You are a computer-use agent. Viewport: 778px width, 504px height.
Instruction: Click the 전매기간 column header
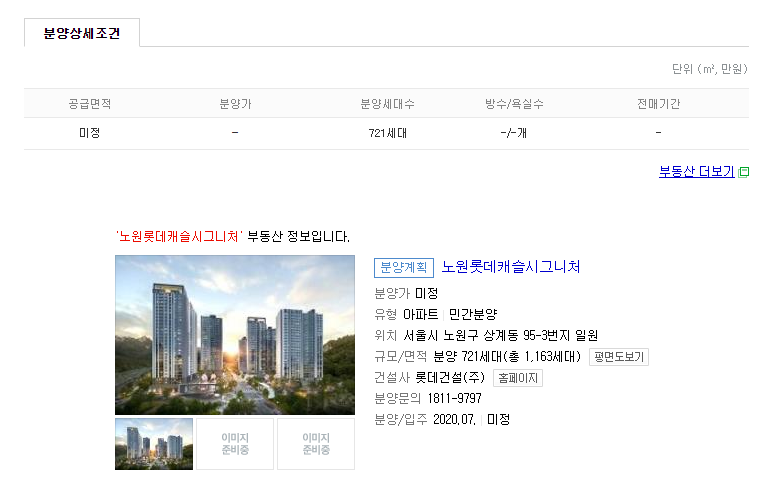pos(658,104)
